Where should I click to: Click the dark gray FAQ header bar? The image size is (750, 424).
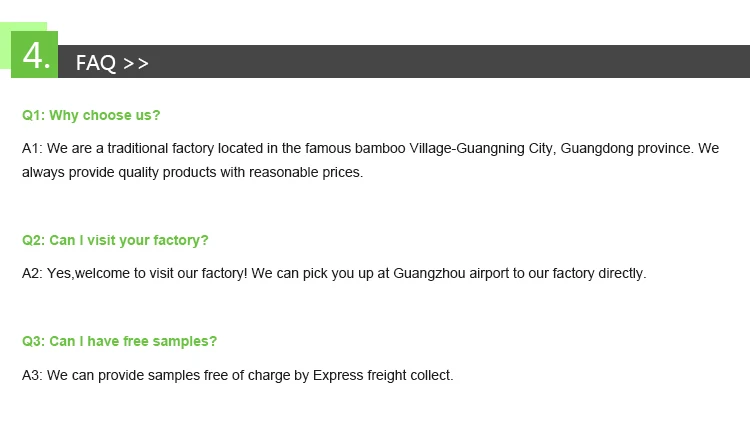coord(450,62)
